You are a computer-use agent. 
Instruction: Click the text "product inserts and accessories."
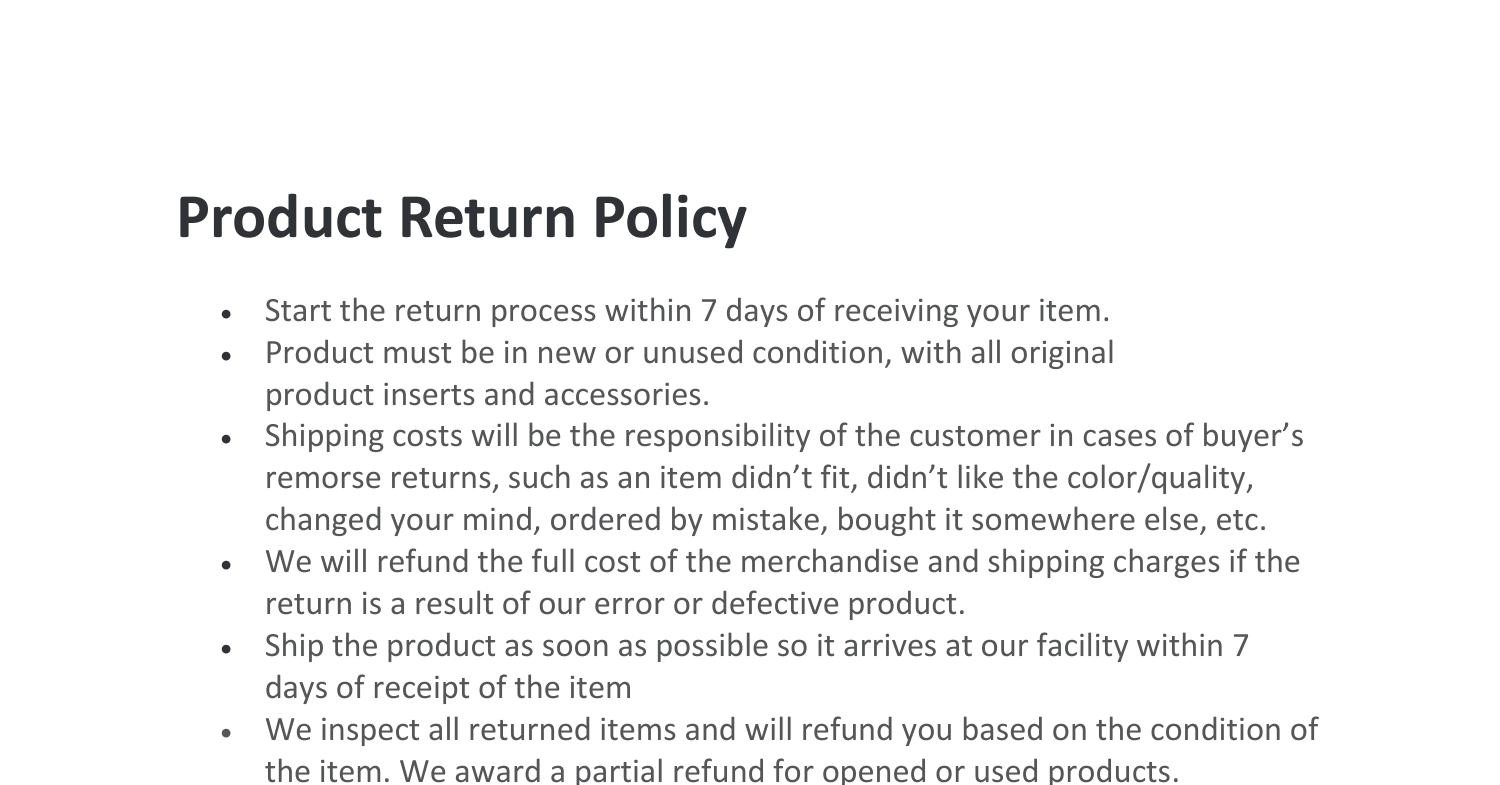[x=487, y=395]
